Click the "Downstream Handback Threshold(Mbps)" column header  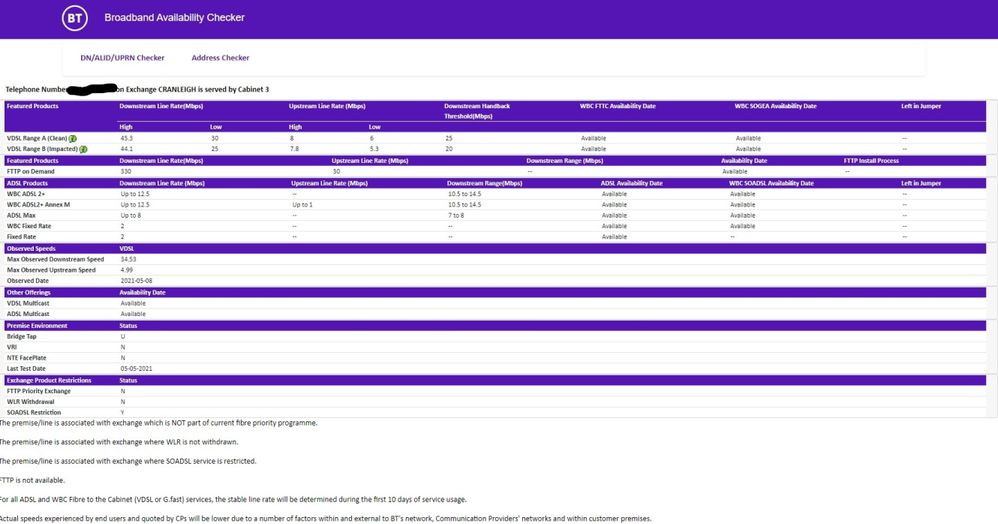click(x=477, y=111)
